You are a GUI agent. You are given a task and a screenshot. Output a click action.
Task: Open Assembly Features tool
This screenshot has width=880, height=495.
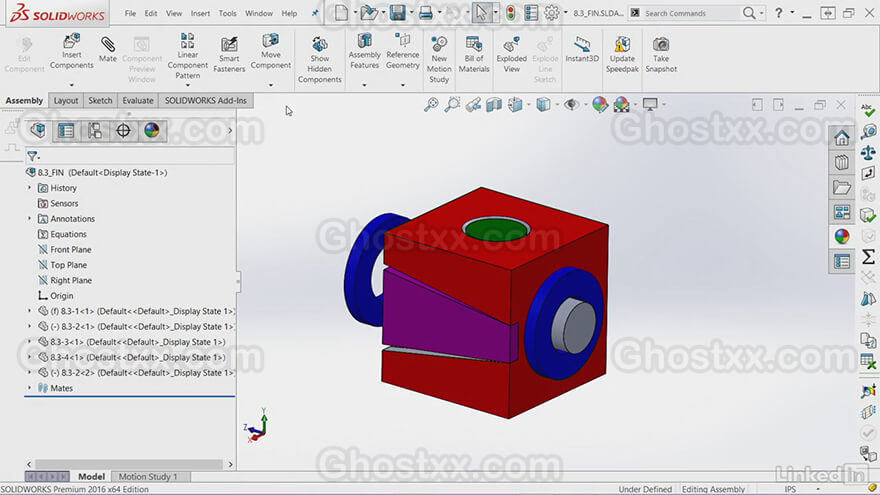point(364,51)
